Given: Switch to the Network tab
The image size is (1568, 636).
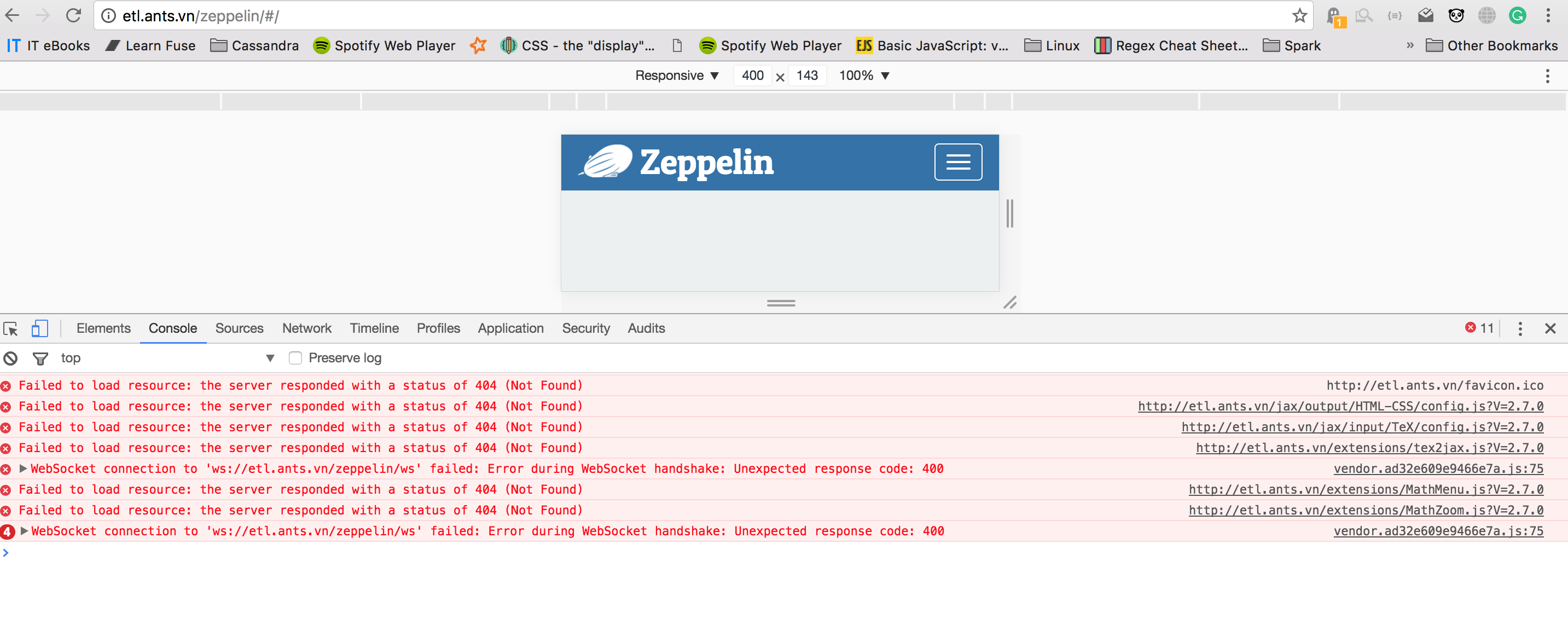Looking at the screenshot, I should (306, 328).
